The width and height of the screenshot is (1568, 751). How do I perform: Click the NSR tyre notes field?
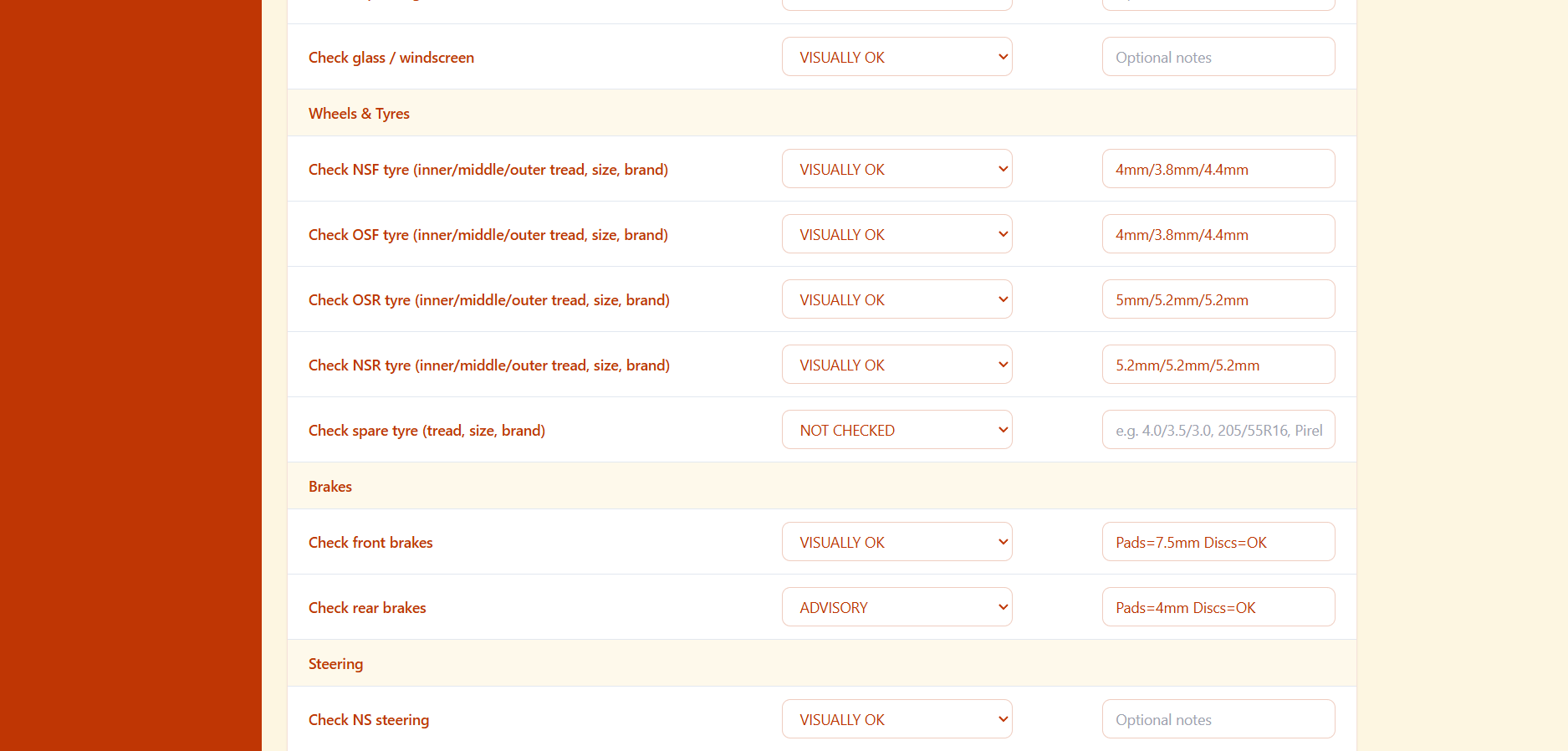pyautogui.click(x=1218, y=365)
